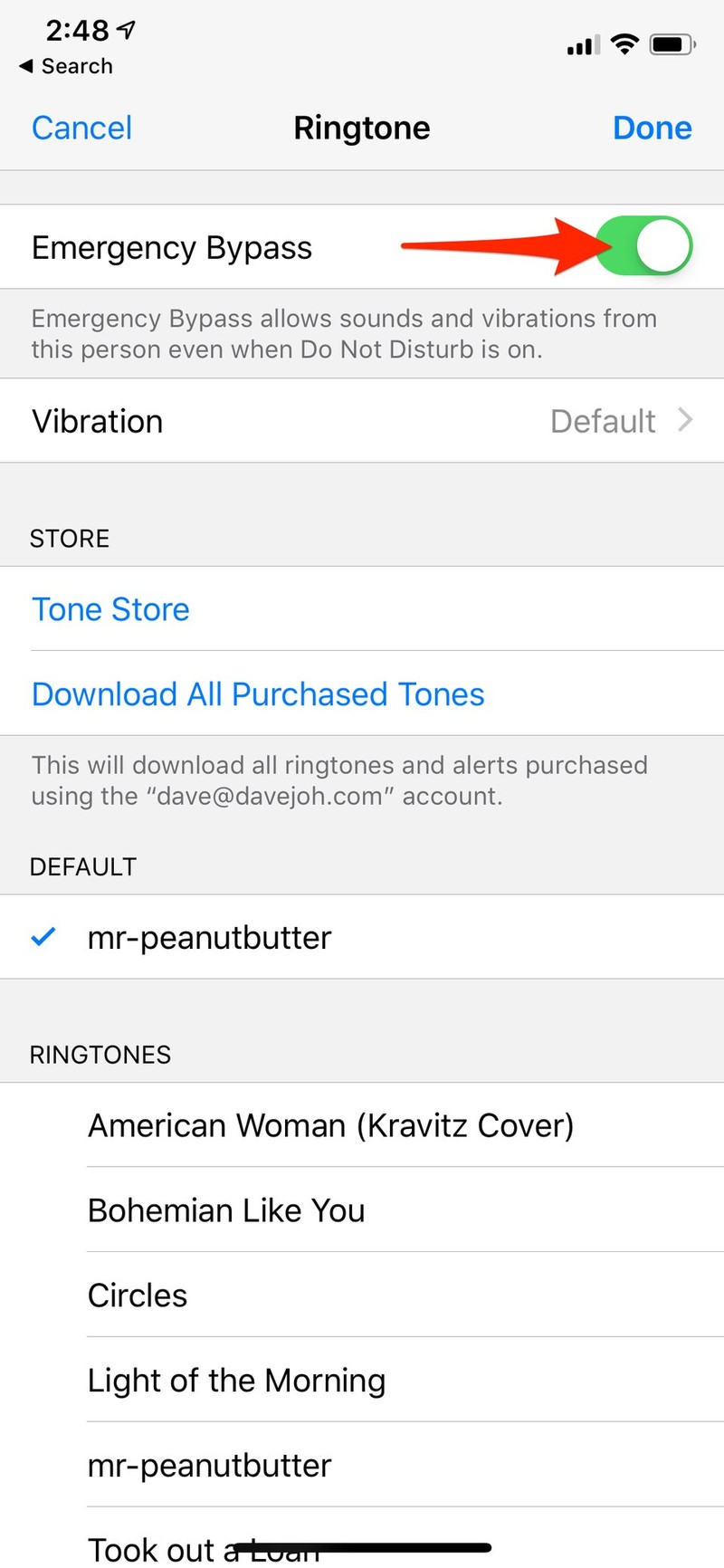This screenshot has height=1568, width=724.
Task: Select Bohemian Like You ringtone
Action: coord(226,1210)
